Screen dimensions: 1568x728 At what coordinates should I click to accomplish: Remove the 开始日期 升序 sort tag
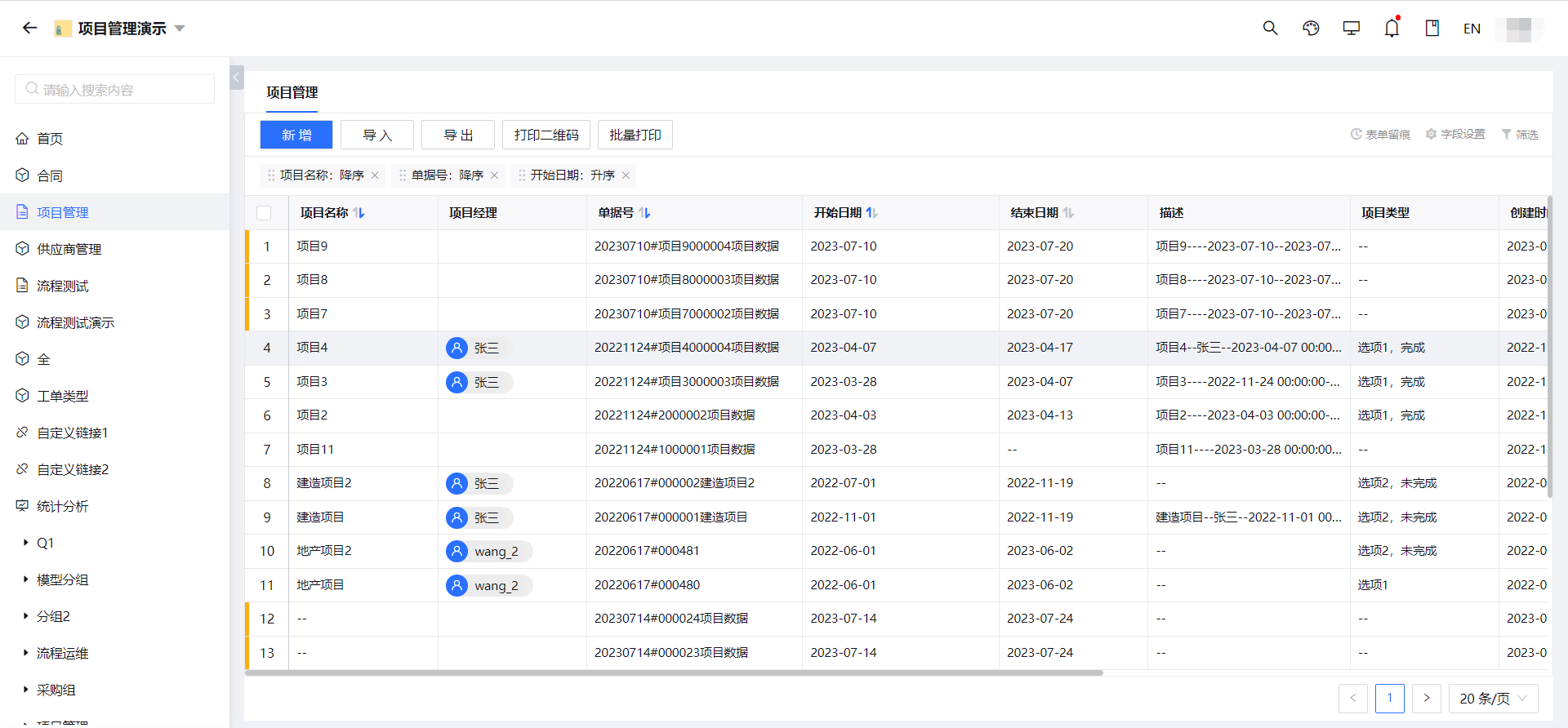(x=626, y=175)
